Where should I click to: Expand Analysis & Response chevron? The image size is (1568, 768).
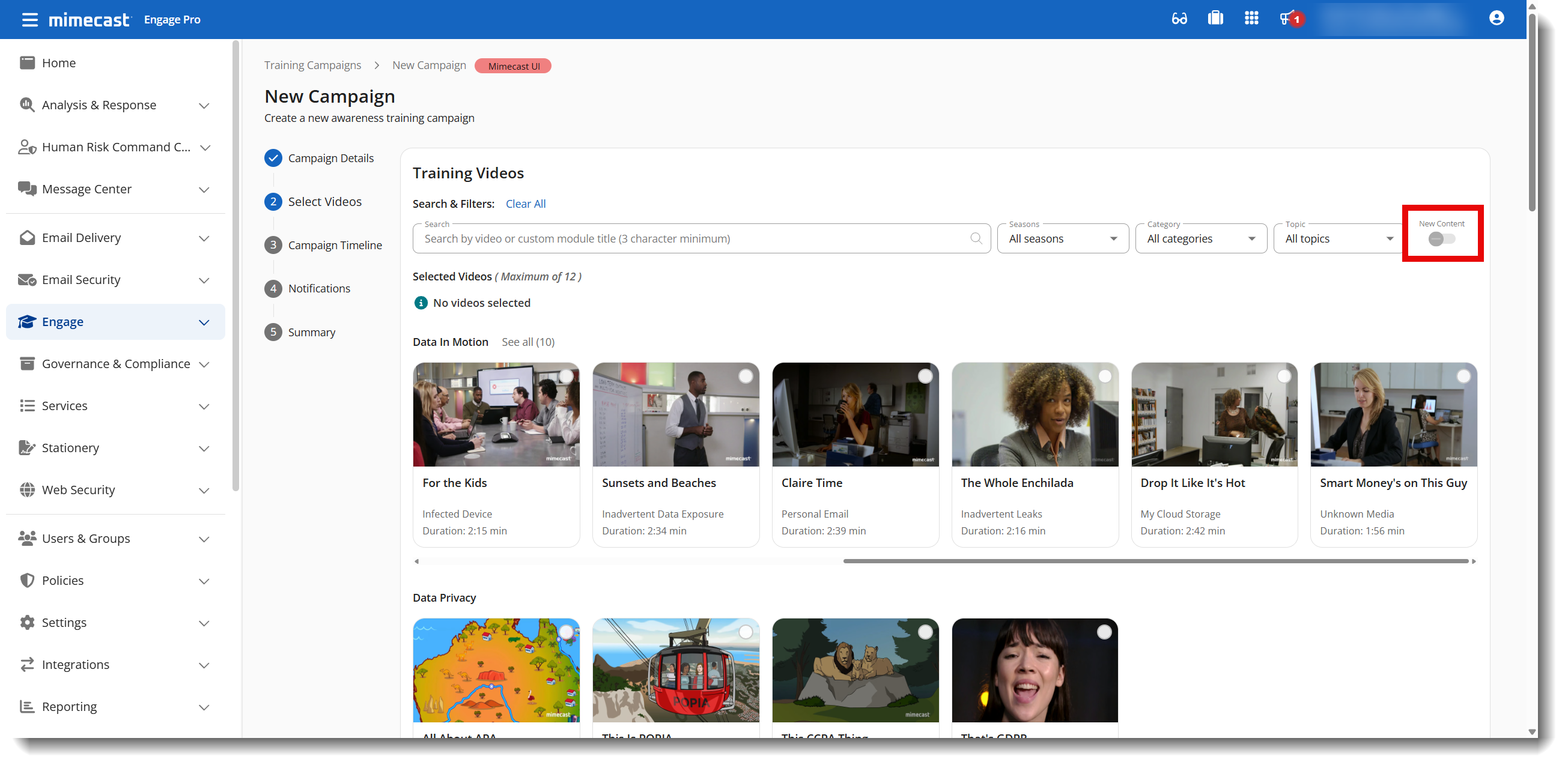tap(204, 105)
